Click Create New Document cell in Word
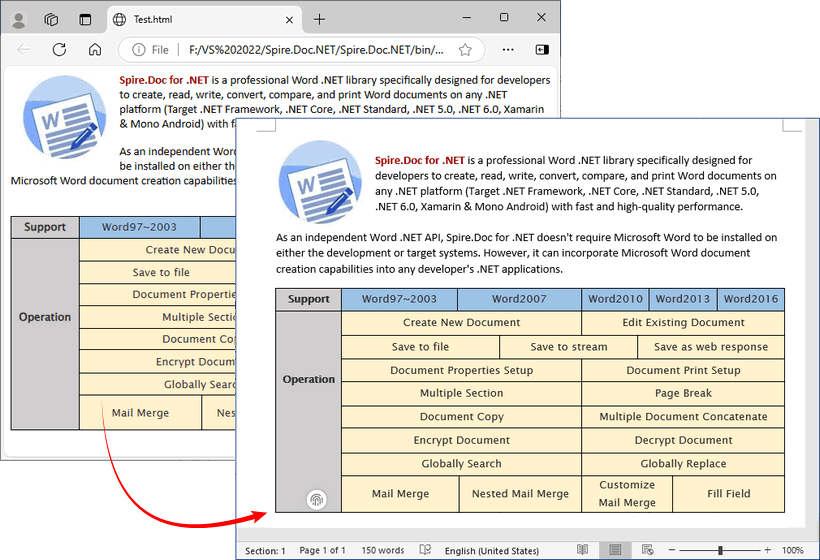 [461, 323]
